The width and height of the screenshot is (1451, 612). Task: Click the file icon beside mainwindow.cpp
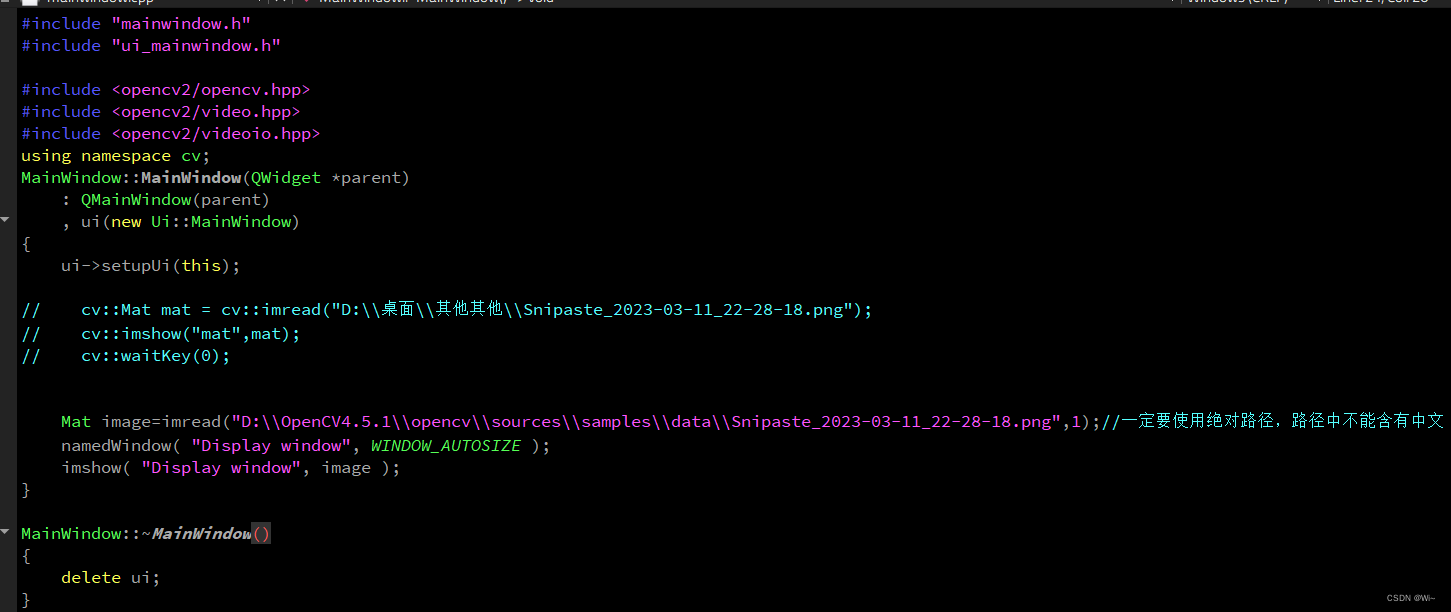click(29, 3)
